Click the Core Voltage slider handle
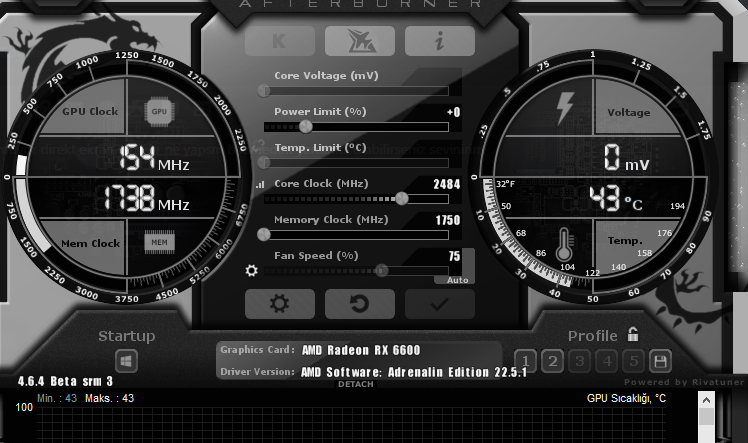This screenshot has height=443, width=748. click(x=264, y=91)
